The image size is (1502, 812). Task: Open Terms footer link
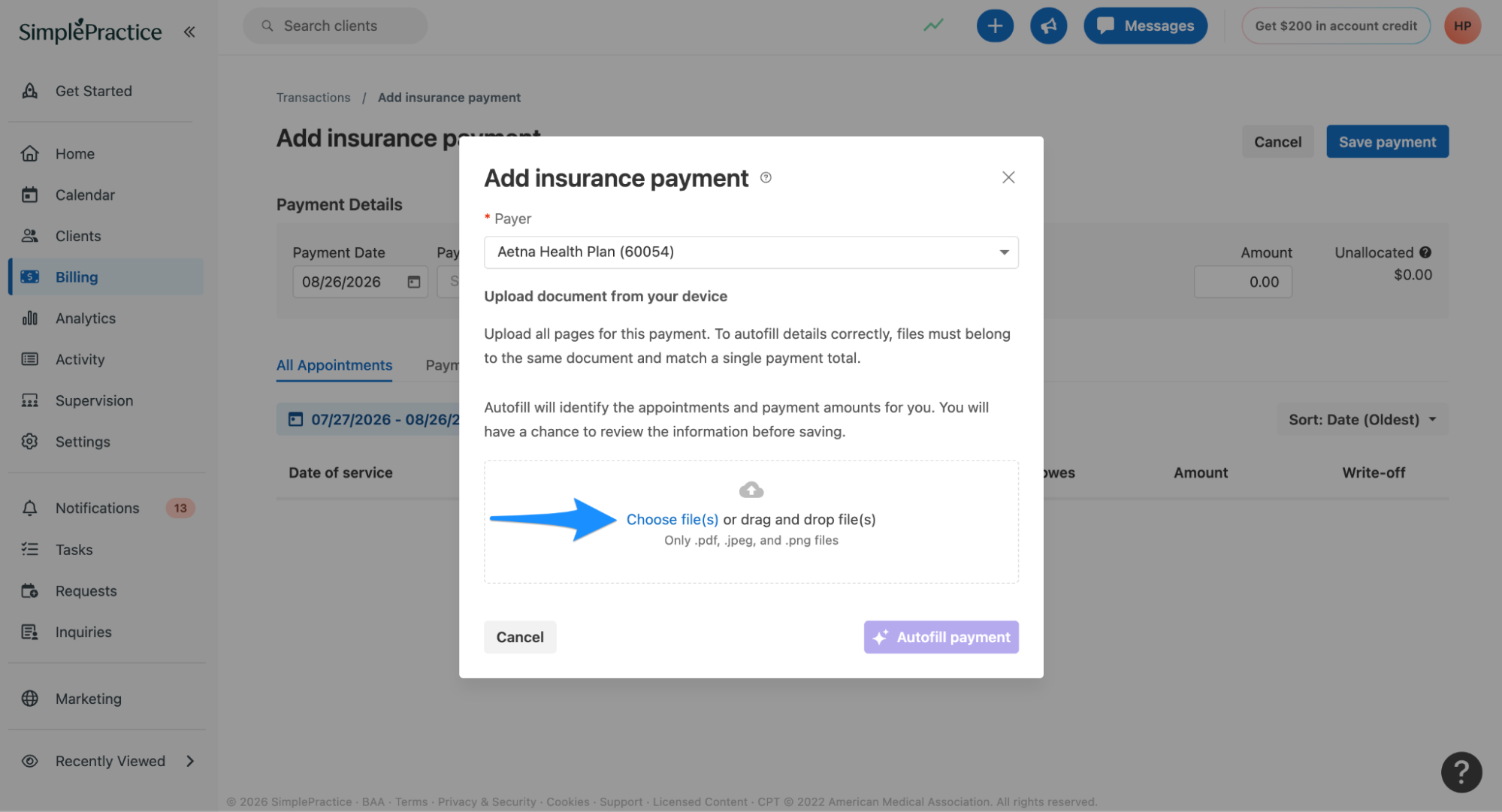(411, 802)
